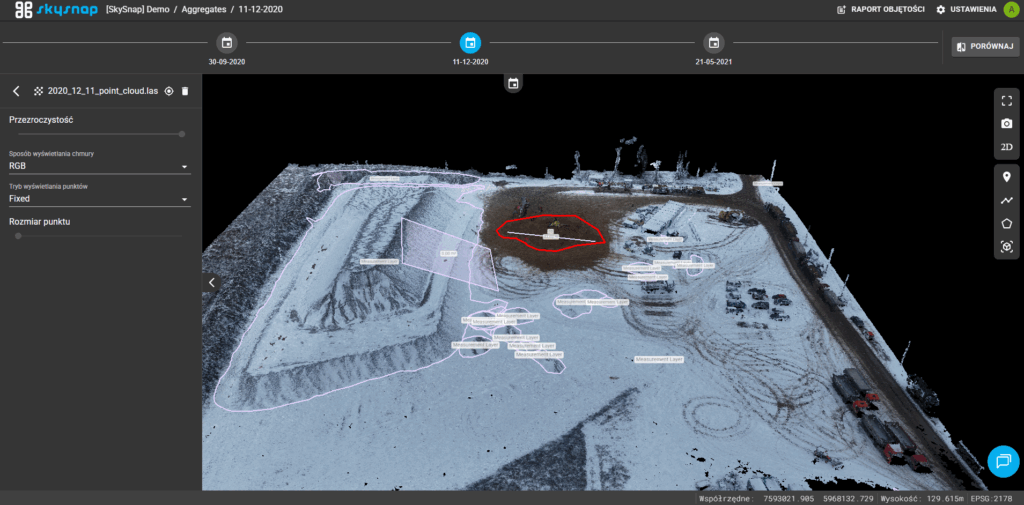Open the chat support bubble
The width and height of the screenshot is (1024, 505).
point(1002,459)
